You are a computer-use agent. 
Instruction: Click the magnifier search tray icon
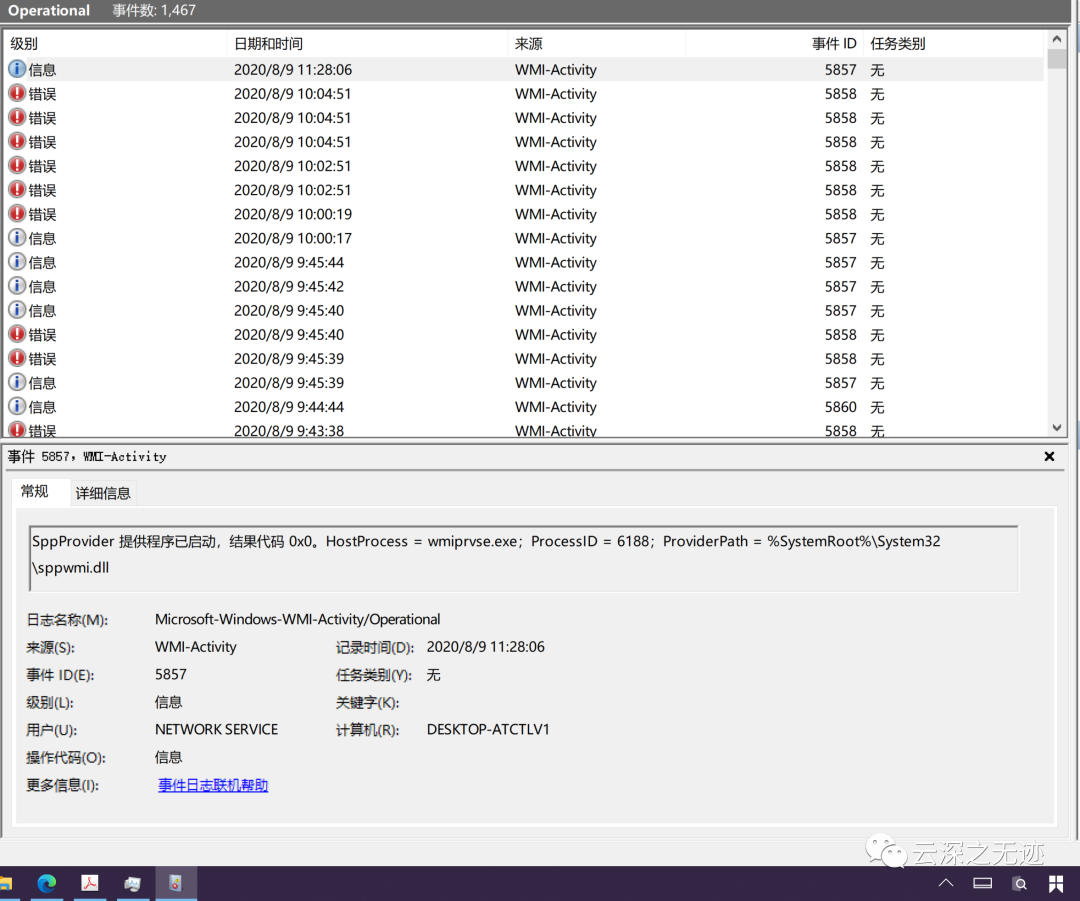pyautogui.click(x=1019, y=883)
